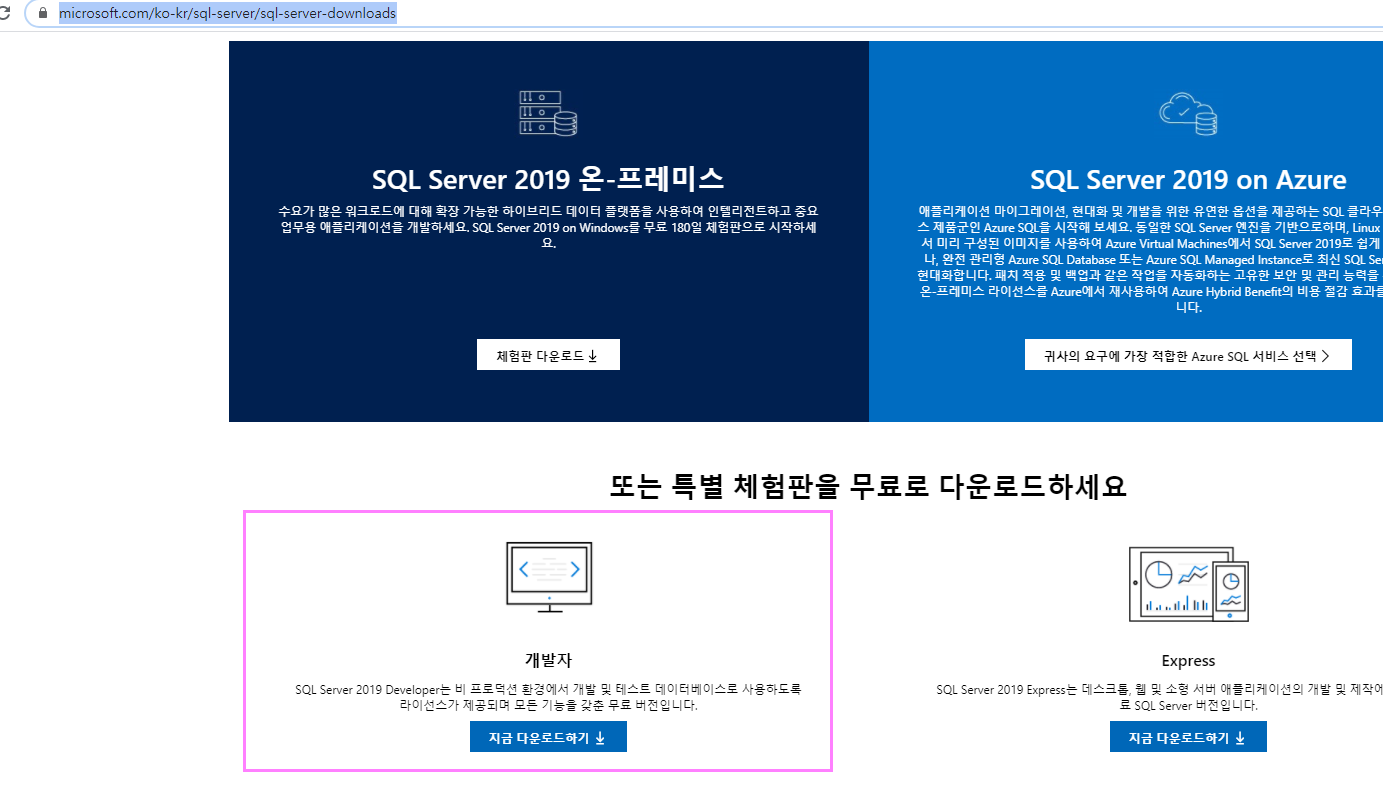
Task: Click the server database icon above On-Premises
Action: pos(548,113)
